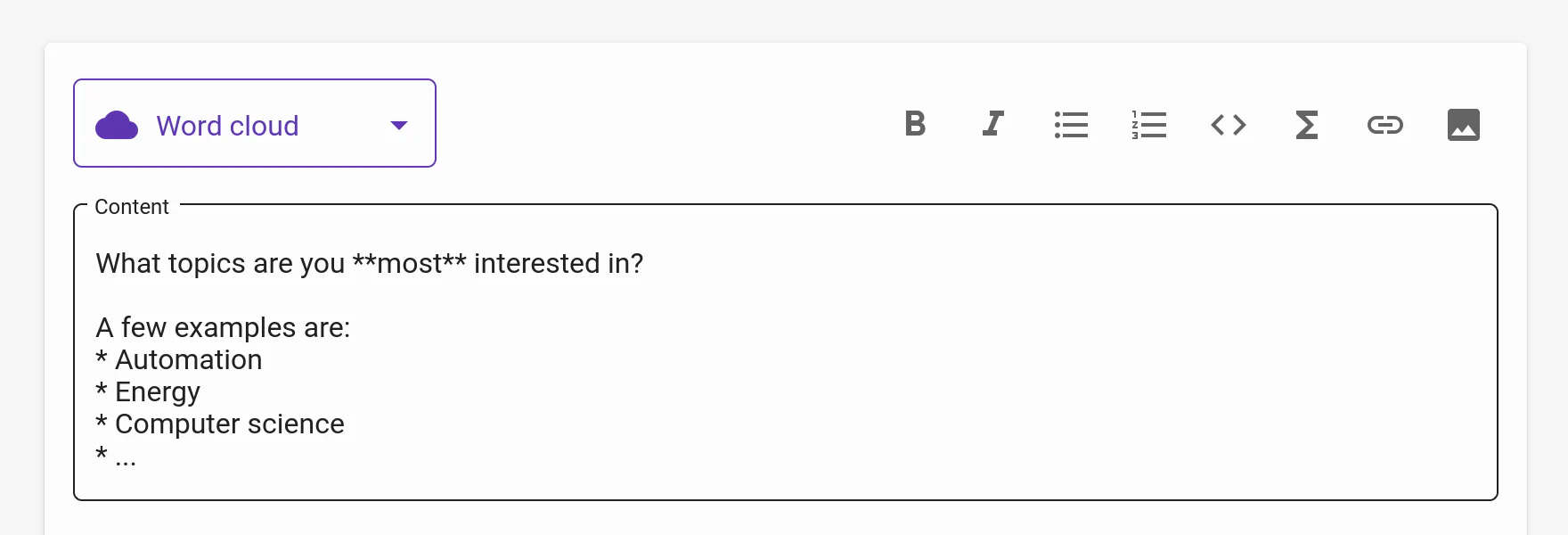
Task: Insert a numbered list
Action: [x=1149, y=125]
